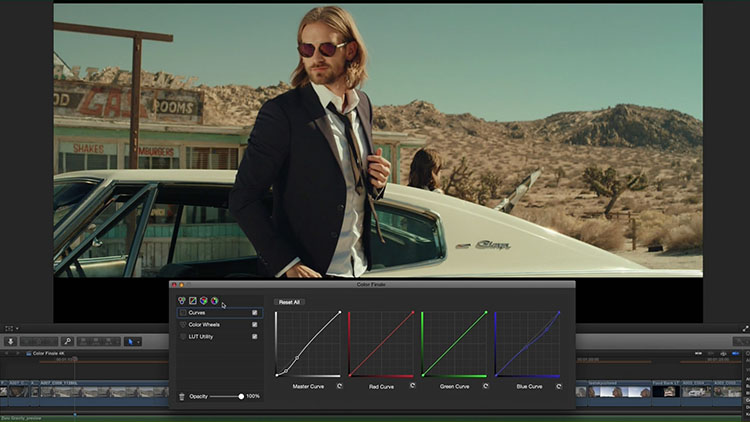This screenshot has height=422, width=750.
Task: Select the blonde woman sky clip thumbnail
Action: pos(619,392)
